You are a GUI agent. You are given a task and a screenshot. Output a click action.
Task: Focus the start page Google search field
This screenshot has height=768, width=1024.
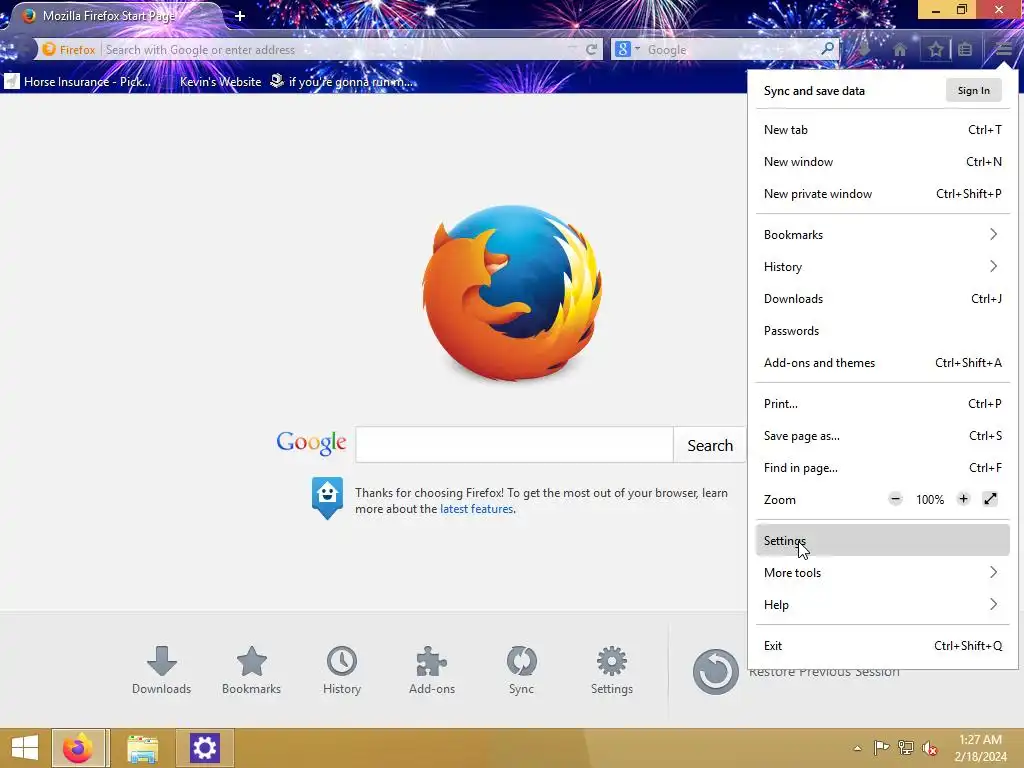pos(515,445)
